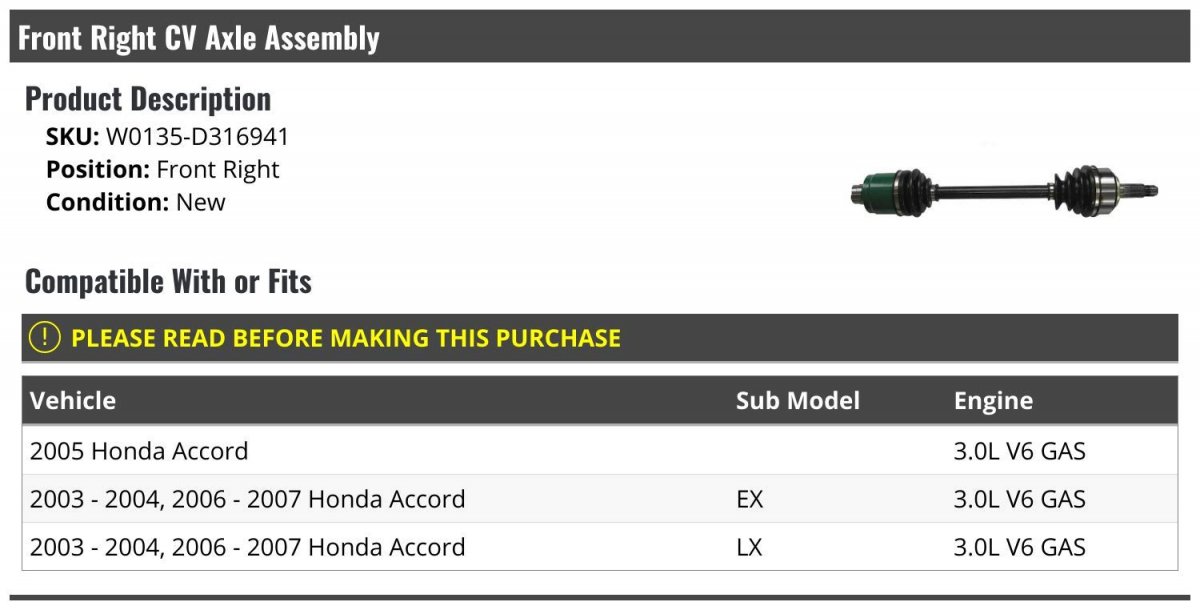Click the Position: Front Right text
This screenshot has height=610, width=1200.
point(163,169)
